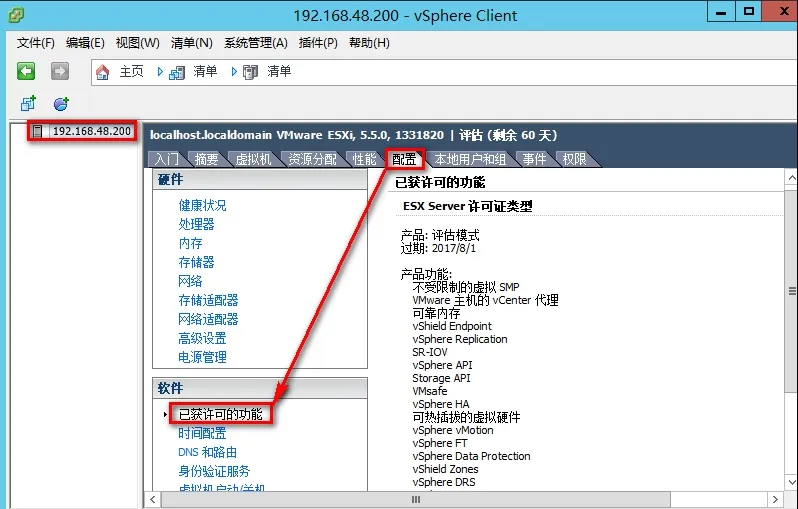Open the 时间配置 software link
Viewport: 798px width, 509px height.
click(x=202, y=433)
